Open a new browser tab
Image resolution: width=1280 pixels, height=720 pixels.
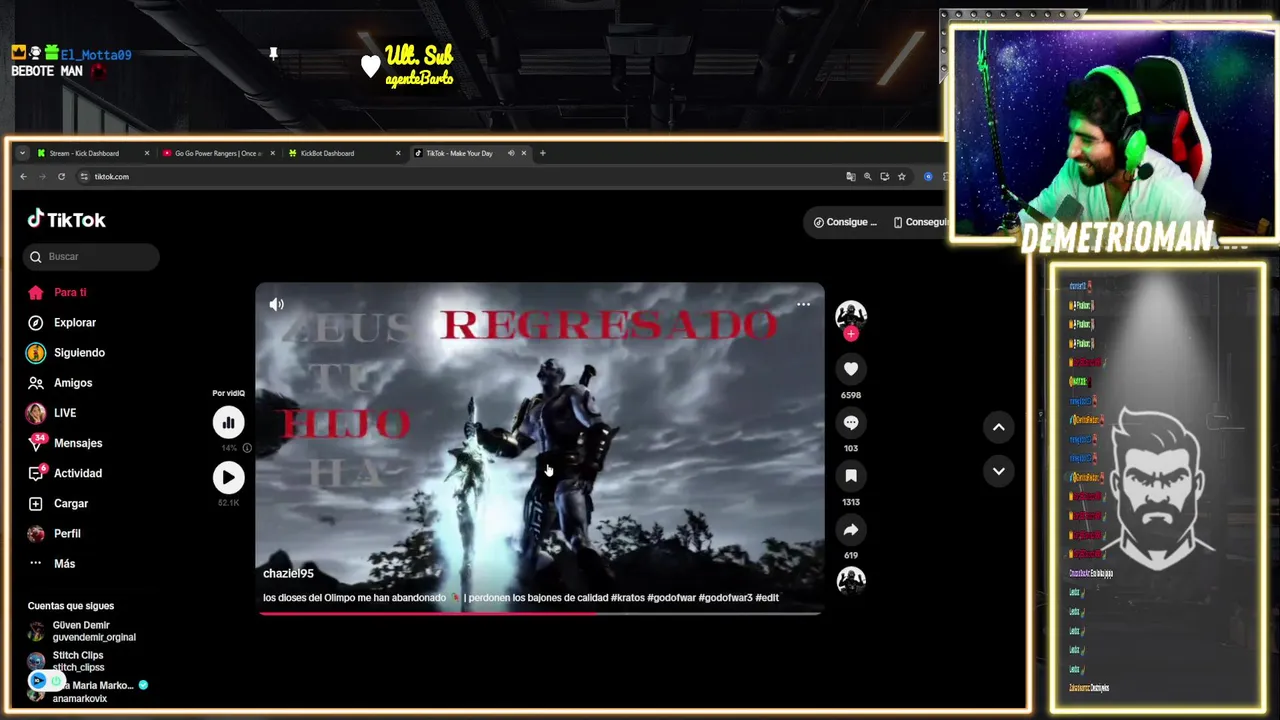tap(543, 153)
